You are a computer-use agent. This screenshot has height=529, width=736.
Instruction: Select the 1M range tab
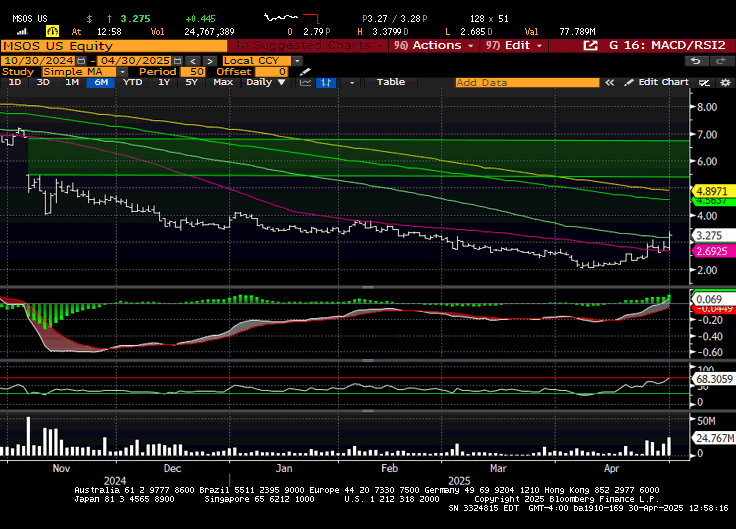(x=72, y=82)
